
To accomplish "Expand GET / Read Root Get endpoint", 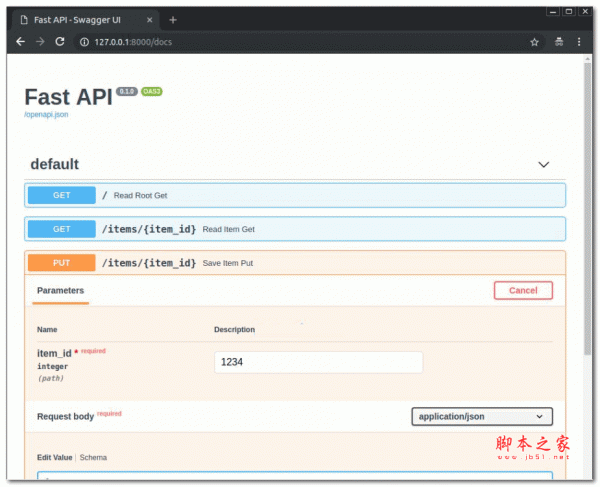I will (295, 195).
